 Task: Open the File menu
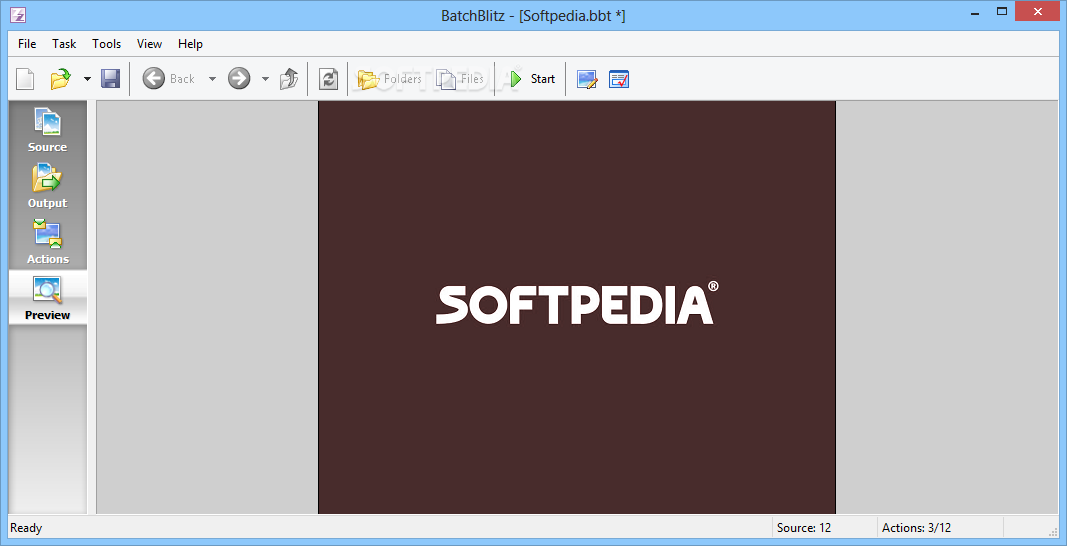tap(27, 44)
